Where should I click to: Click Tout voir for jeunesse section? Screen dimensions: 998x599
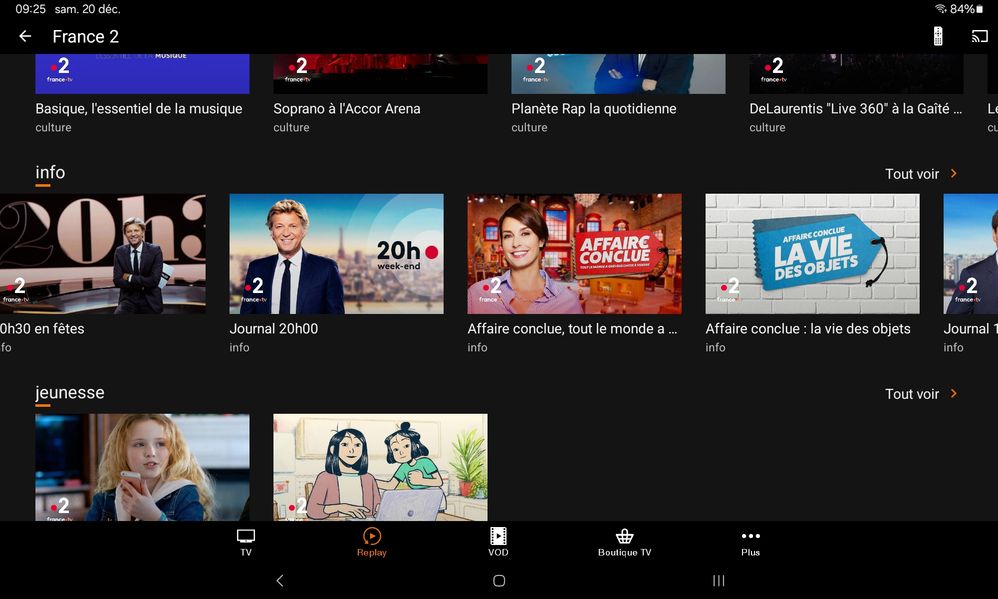coord(911,394)
